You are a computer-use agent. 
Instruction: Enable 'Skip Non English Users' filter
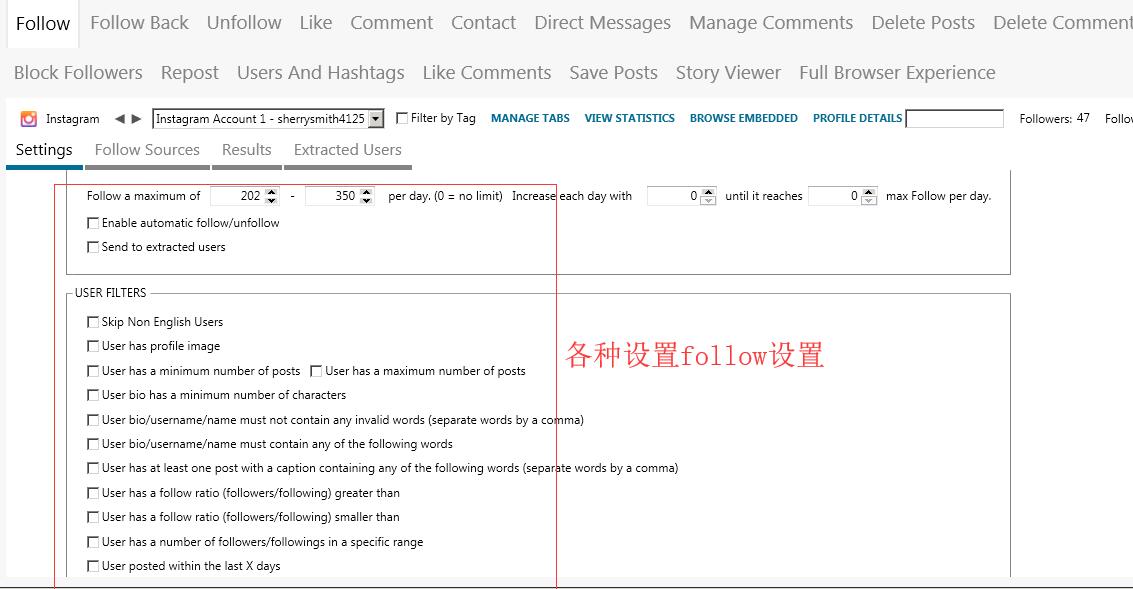(93, 322)
